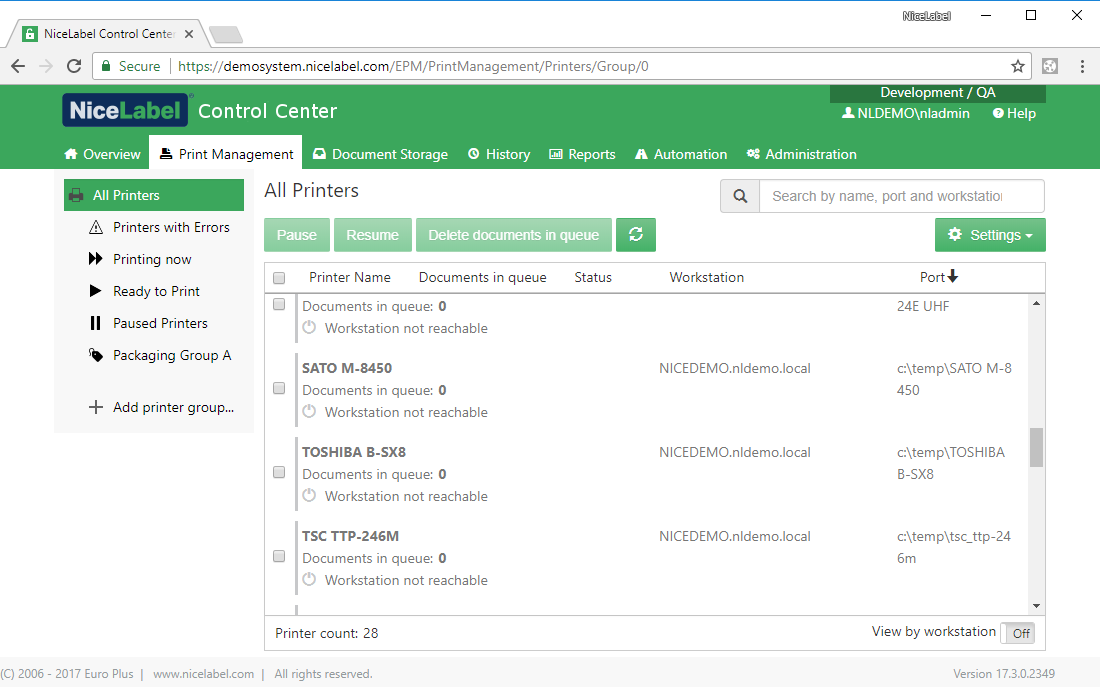
Task: Open the Help link
Action: tap(1014, 113)
